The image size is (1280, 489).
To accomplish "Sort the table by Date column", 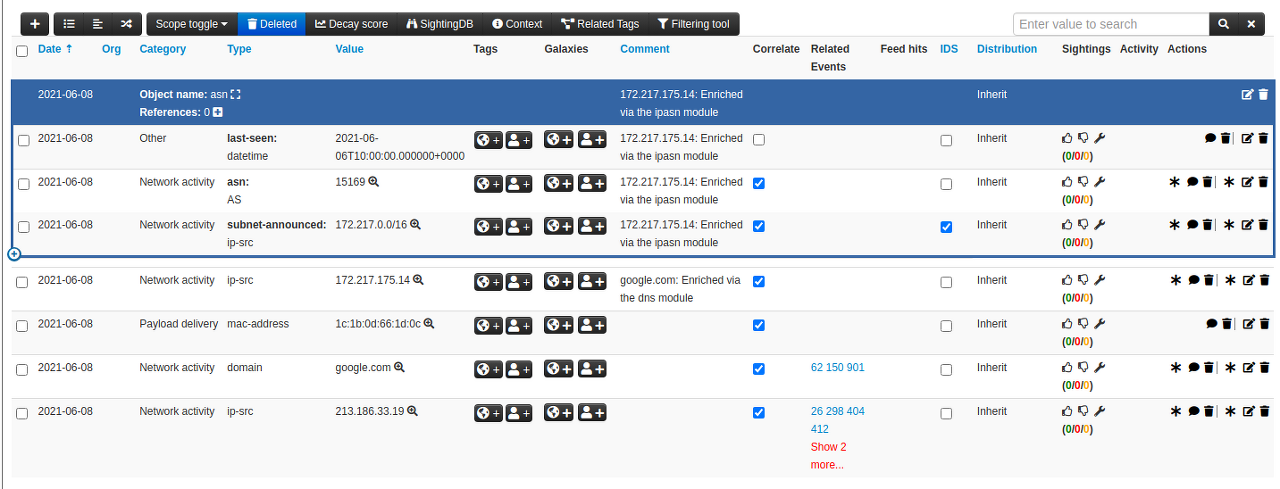I will [x=55, y=49].
